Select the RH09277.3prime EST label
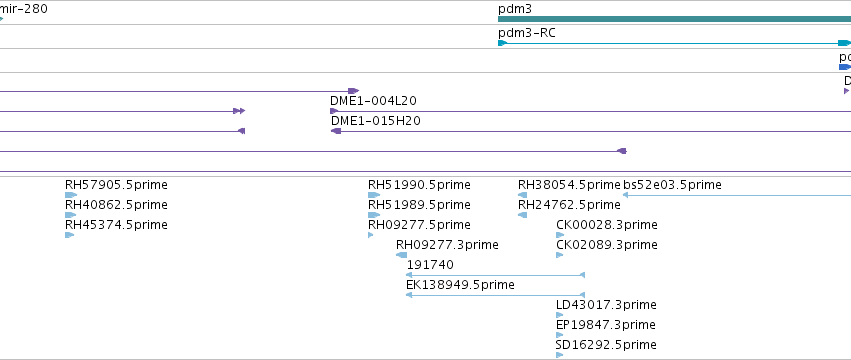 447,245
